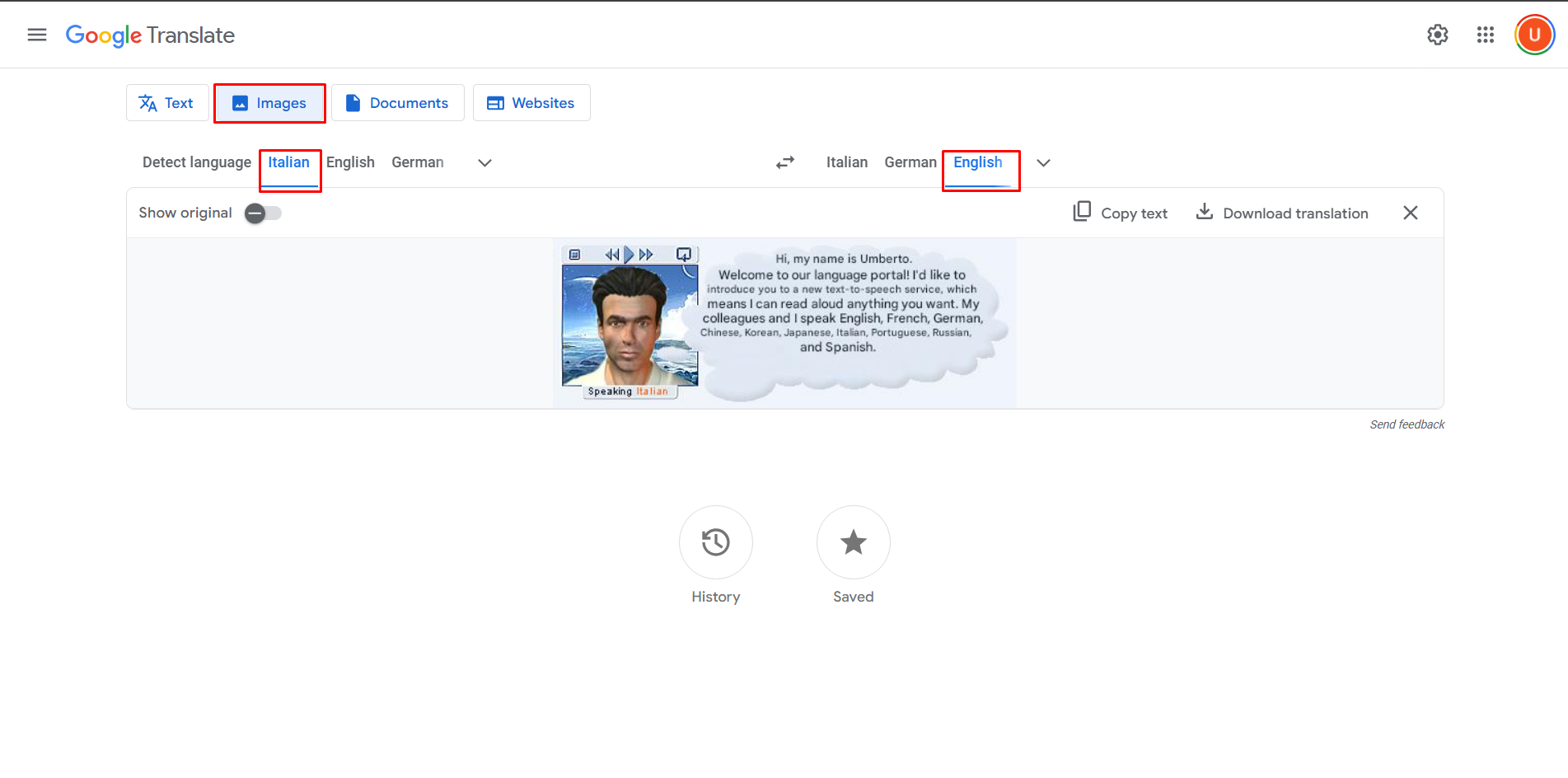The height and width of the screenshot is (778, 1568).
Task: Open the main navigation hamburger menu
Action: pyautogui.click(x=36, y=35)
